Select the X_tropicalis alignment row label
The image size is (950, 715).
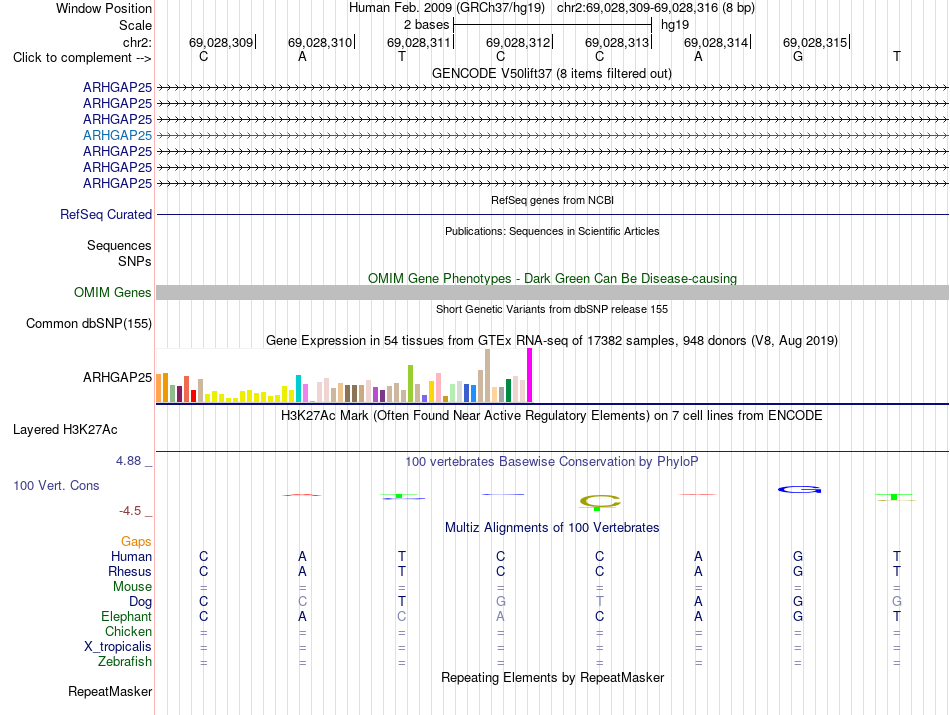click(118, 647)
